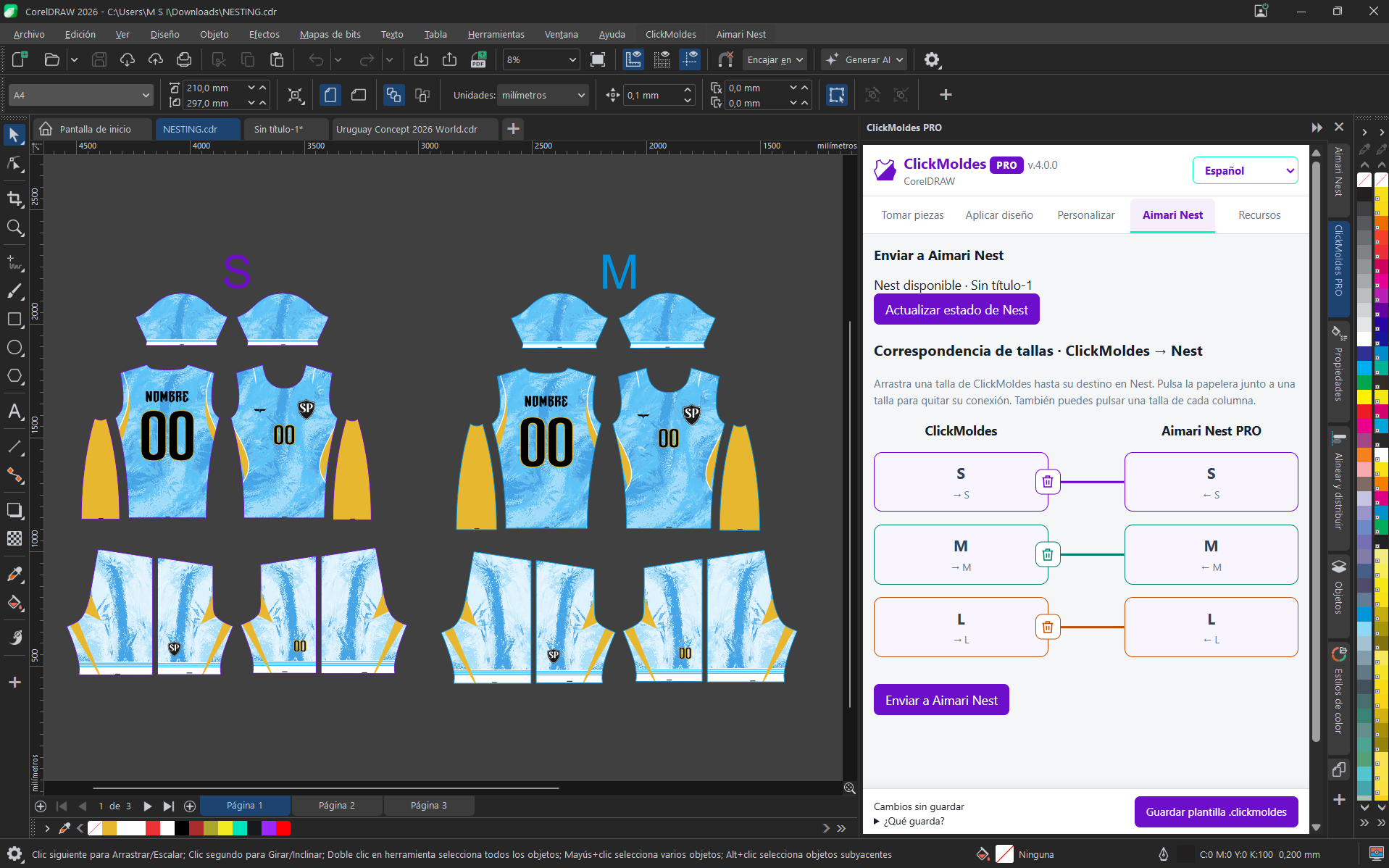The image size is (1389, 868).
Task: Open the Generar AI button
Action: (x=864, y=59)
